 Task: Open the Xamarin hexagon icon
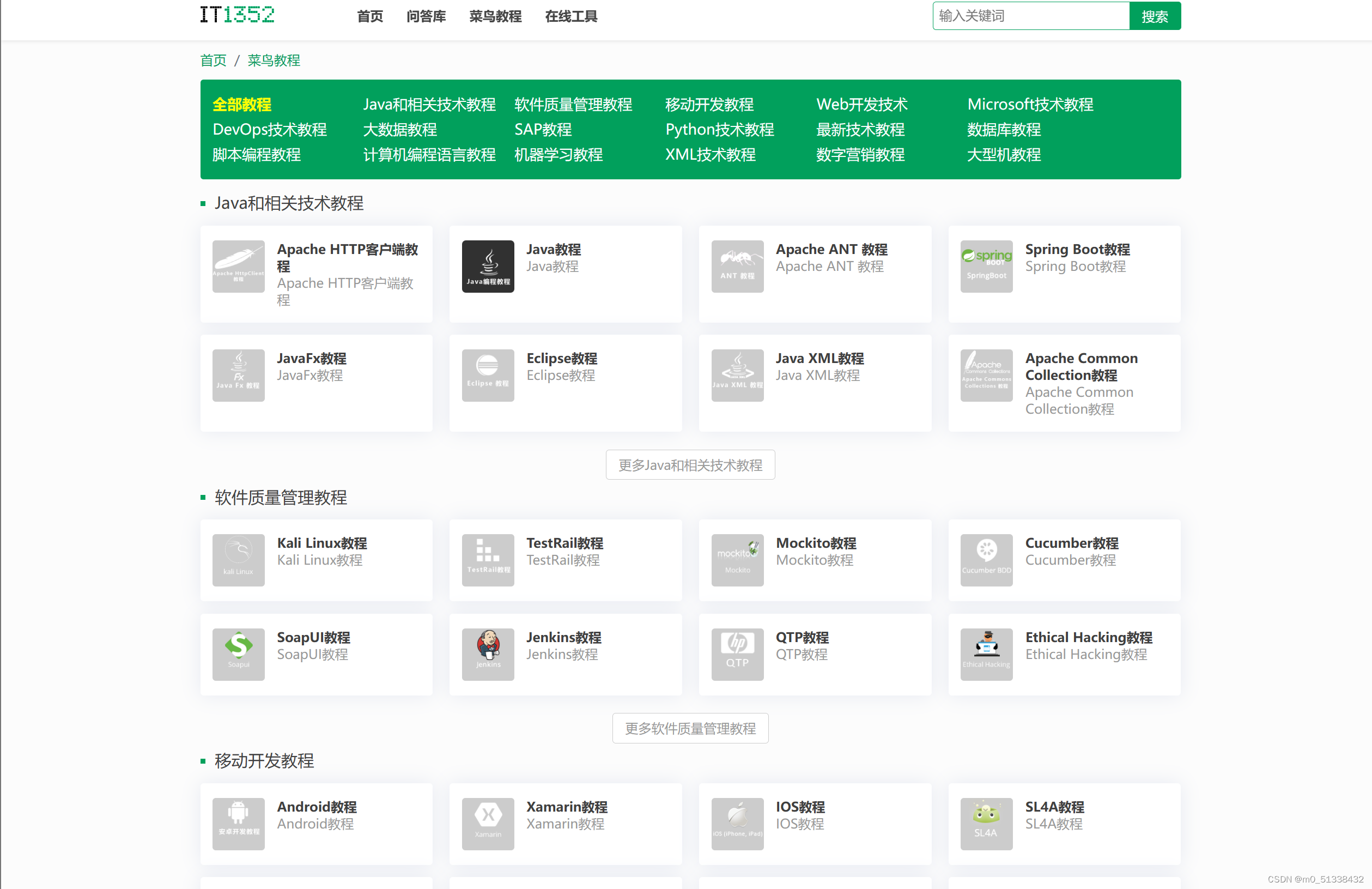(488, 824)
